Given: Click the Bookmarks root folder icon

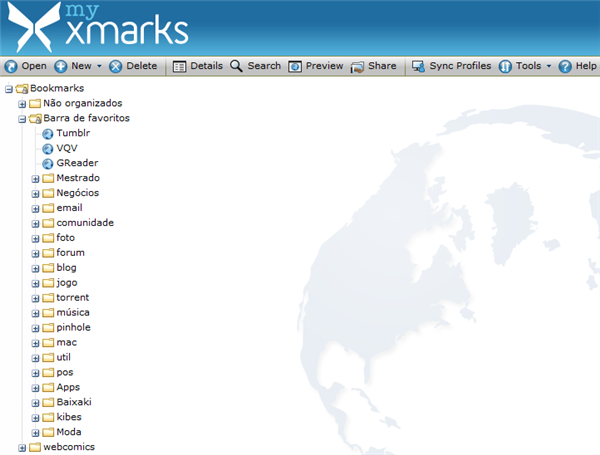Looking at the screenshot, I should (x=22, y=89).
